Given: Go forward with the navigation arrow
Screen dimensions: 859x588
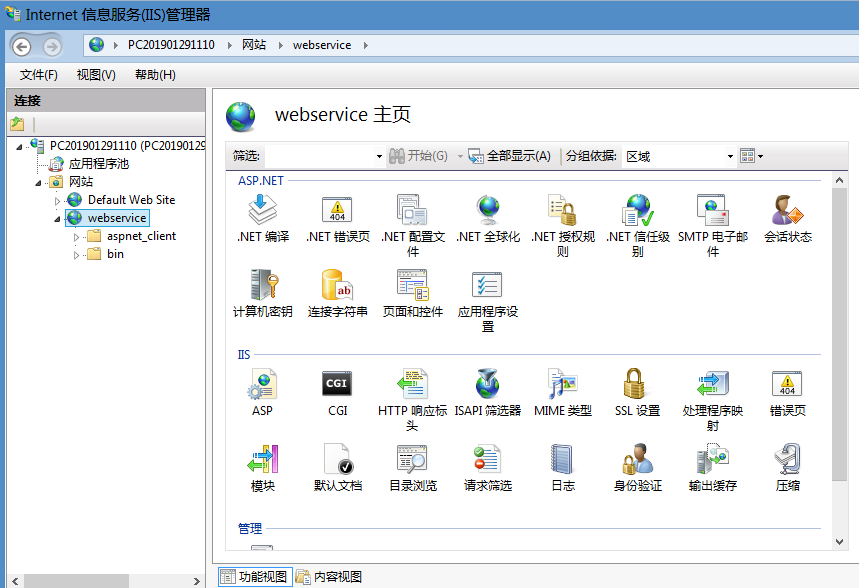Looking at the screenshot, I should (x=52, y=47).
